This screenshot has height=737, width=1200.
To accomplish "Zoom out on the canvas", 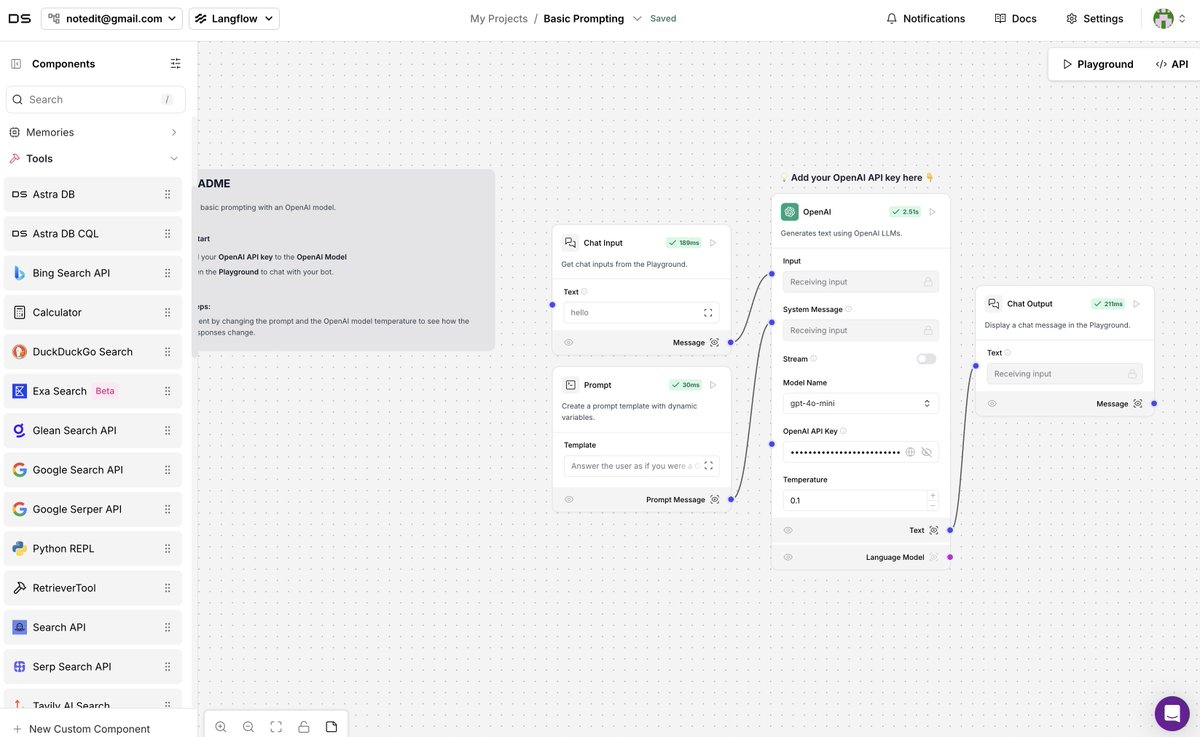I will (248, 727).
